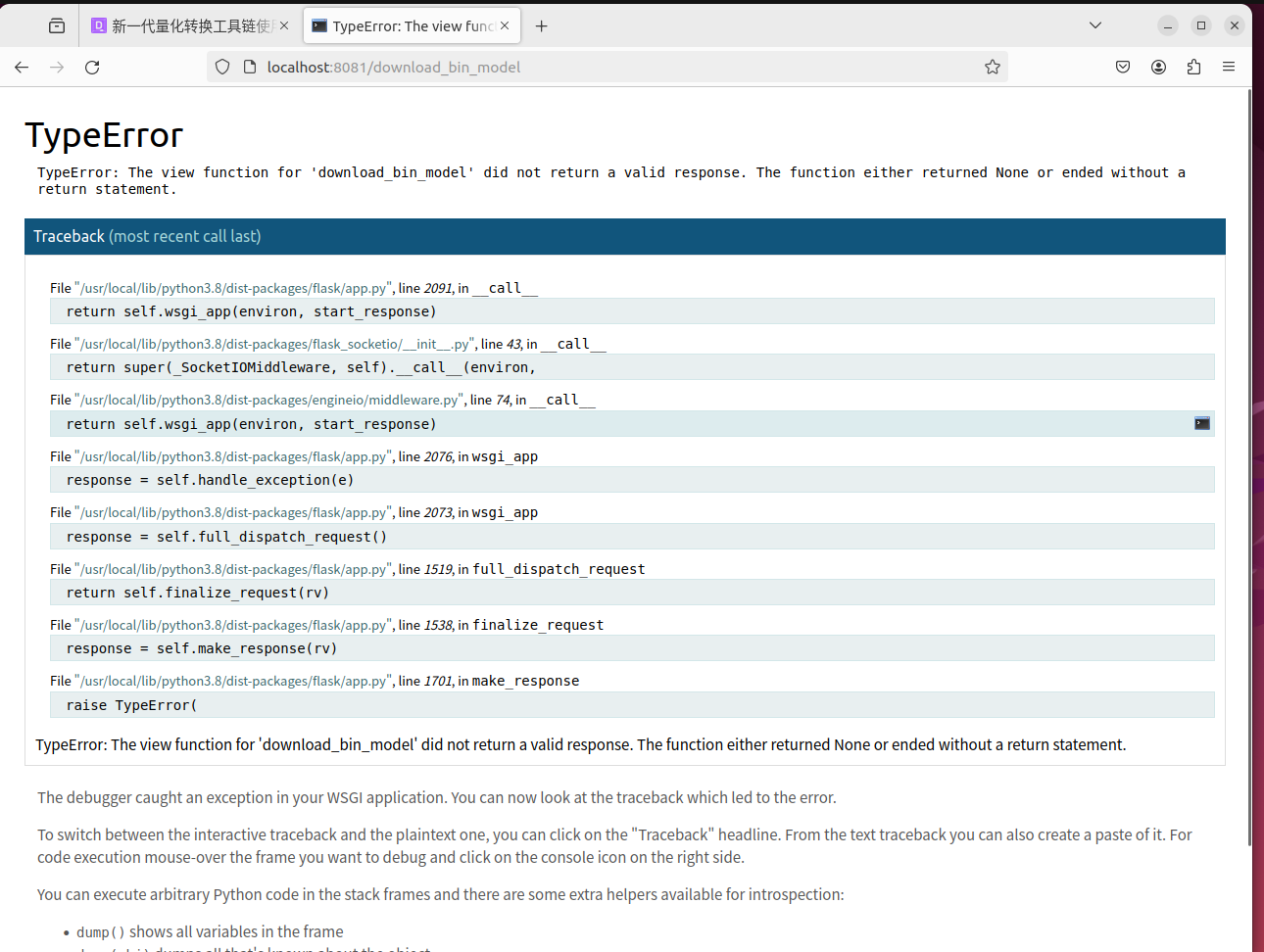Select the TypeError: The view func tab
Viewport: 1264px width, 952px height.
tap(412, 26)
